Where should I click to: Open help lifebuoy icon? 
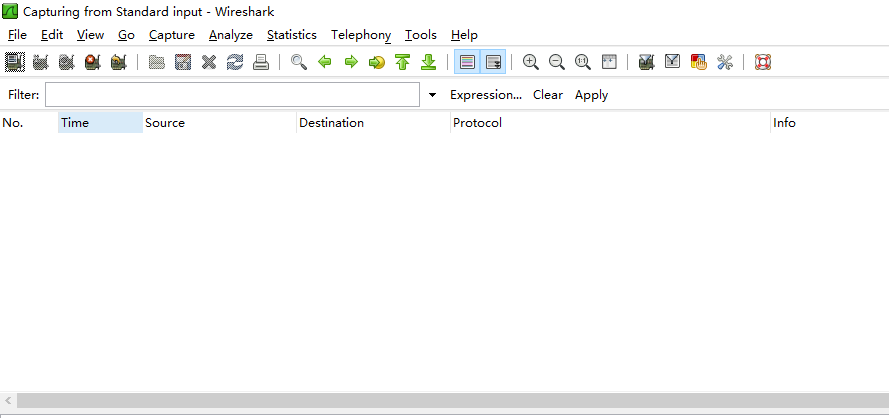click(763, 62)
